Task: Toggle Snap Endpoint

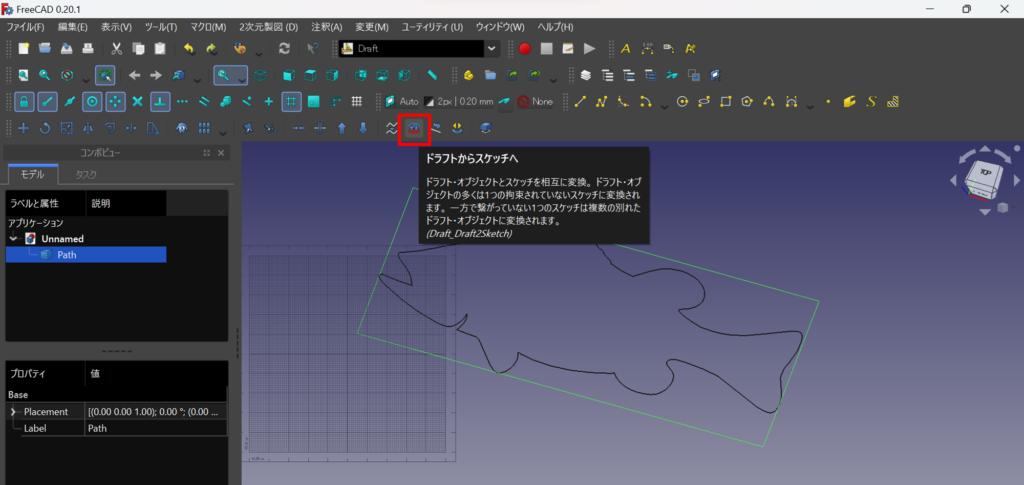Action: [46, 102]
